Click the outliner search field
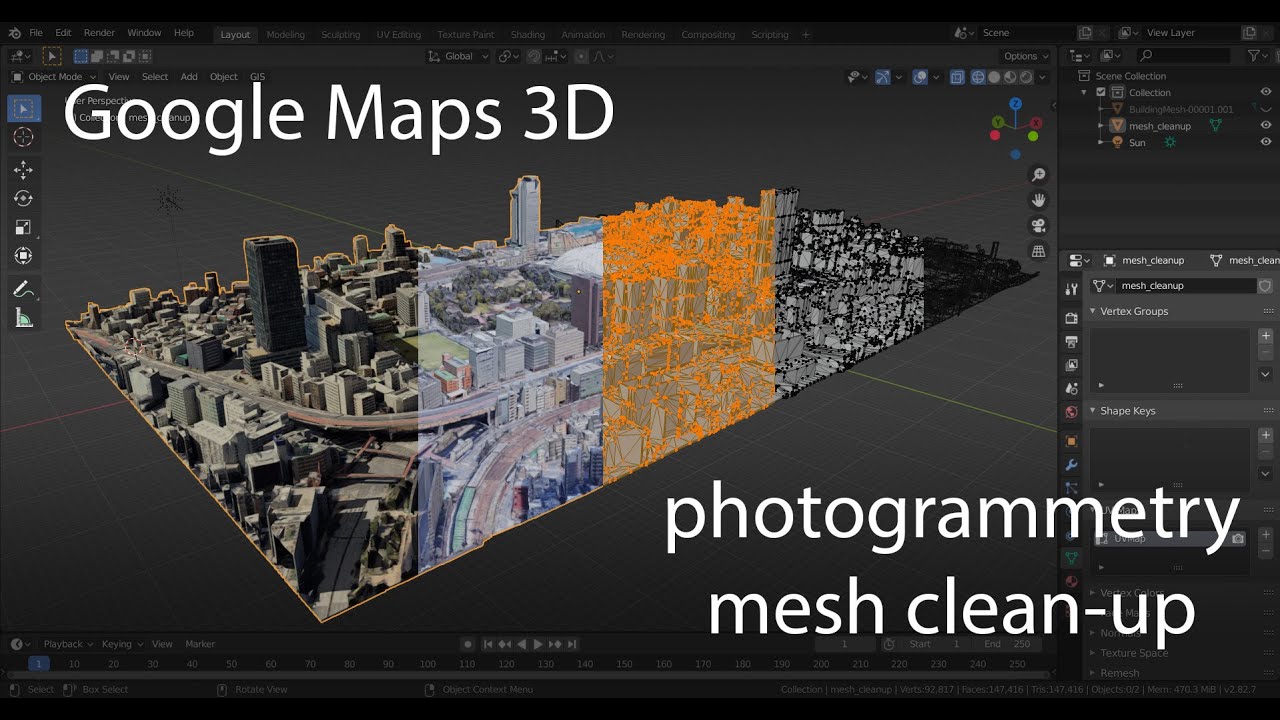Viewport: 1280px width, 720px height. point(1184,56)
